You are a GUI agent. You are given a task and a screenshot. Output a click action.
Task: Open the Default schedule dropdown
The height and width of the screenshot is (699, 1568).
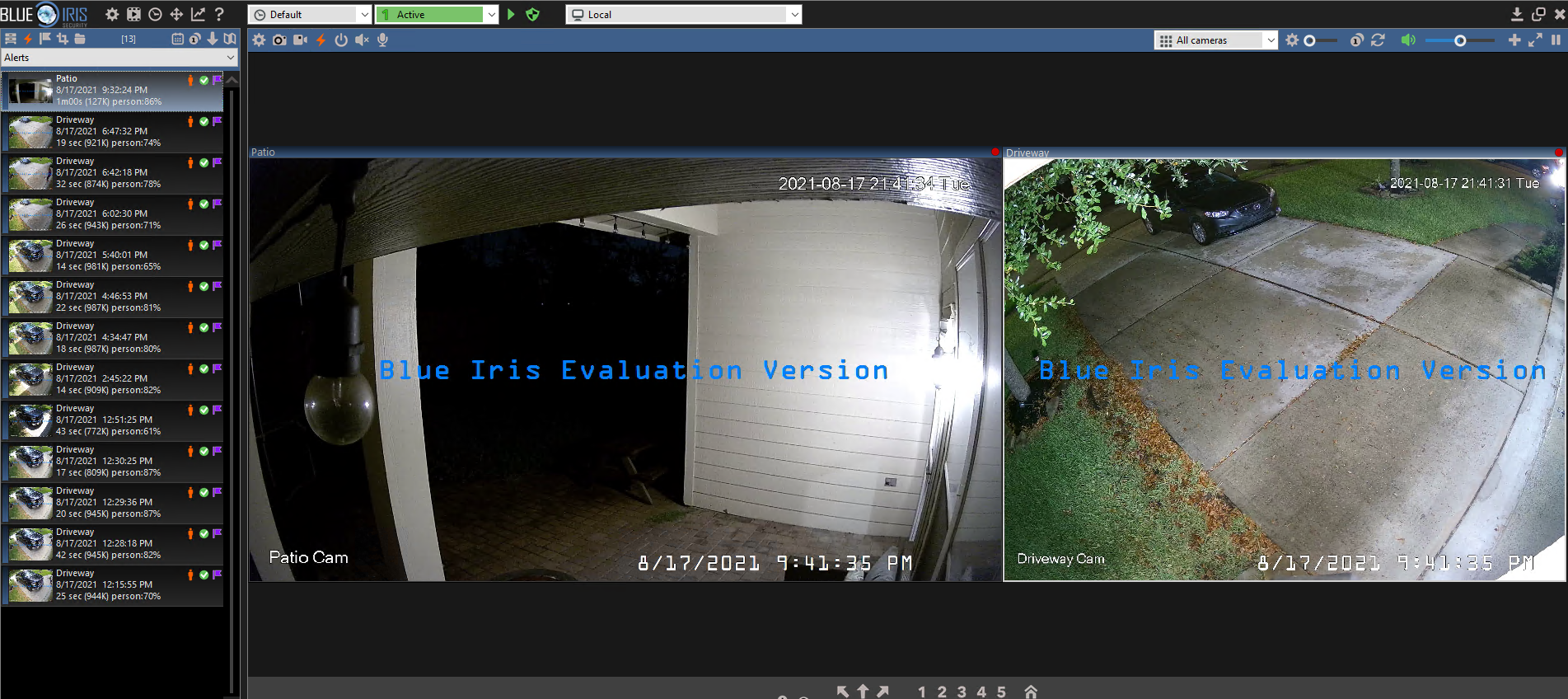click(x=310, y=14)
